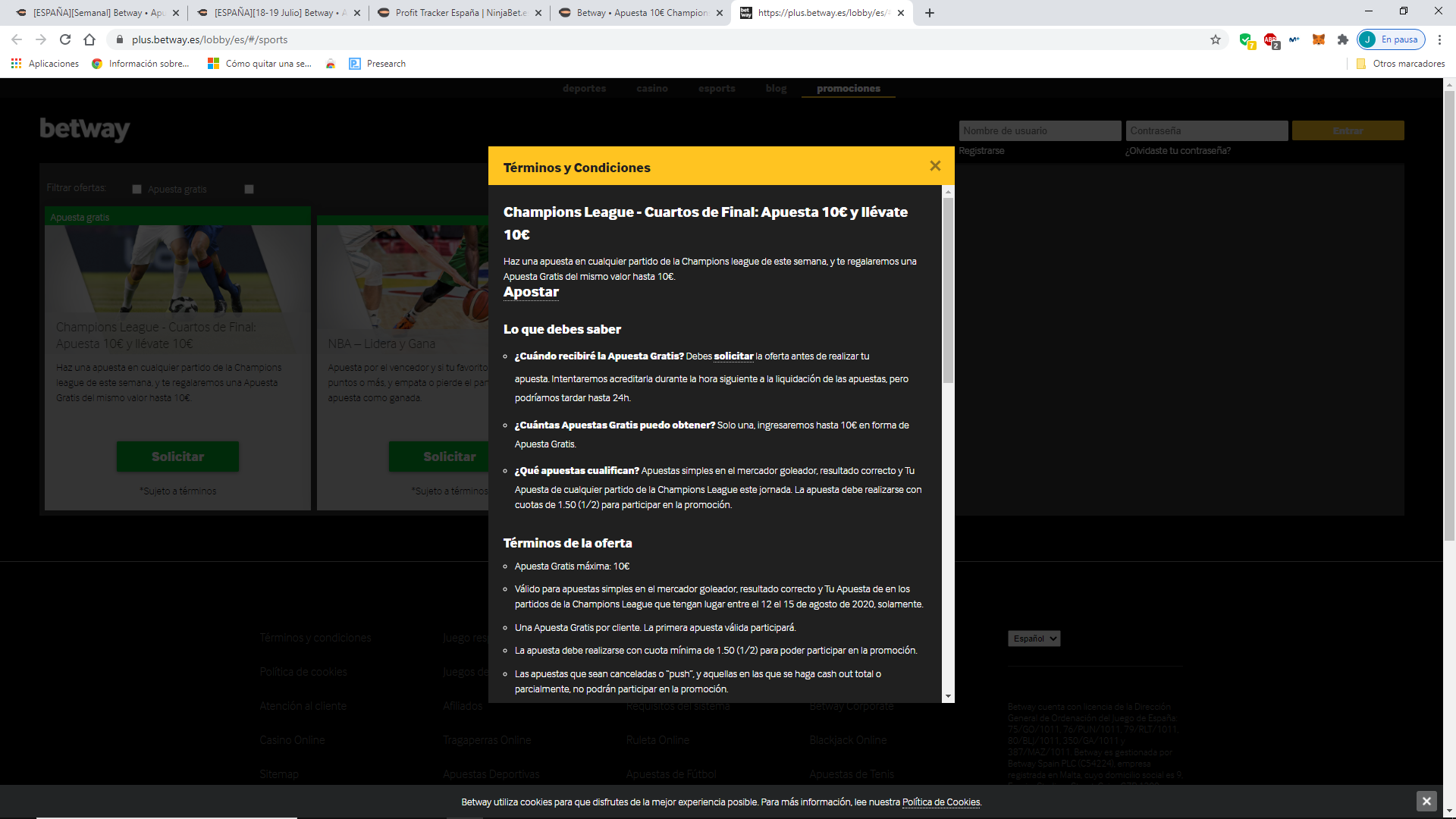The width and height of the screenshot is (1456, 819).
Task: Reload the page
Action: pyautogui.click(x=65, y=39)
